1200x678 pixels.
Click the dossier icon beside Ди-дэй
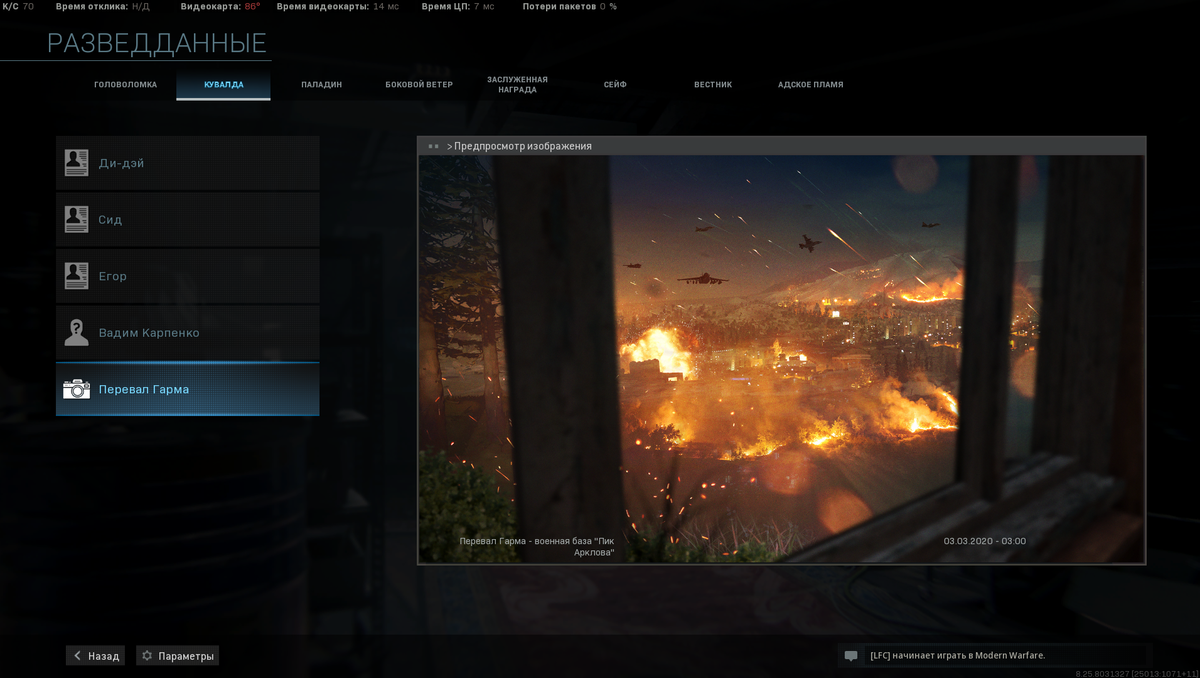(x=76, y=163)
